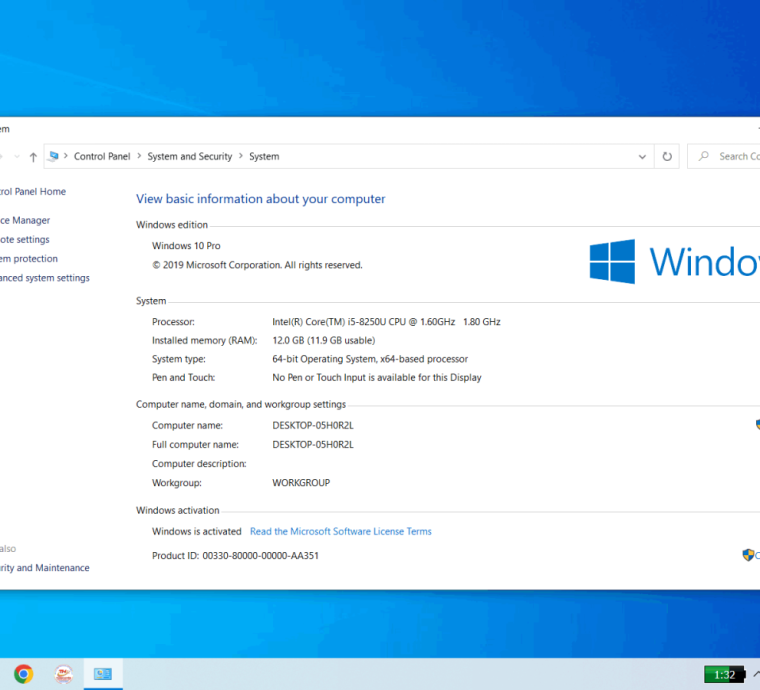Click the computer icon in address bar
The height and width of the screenshot is (690, 760).
pyautogui.click(x=54, y=156)
